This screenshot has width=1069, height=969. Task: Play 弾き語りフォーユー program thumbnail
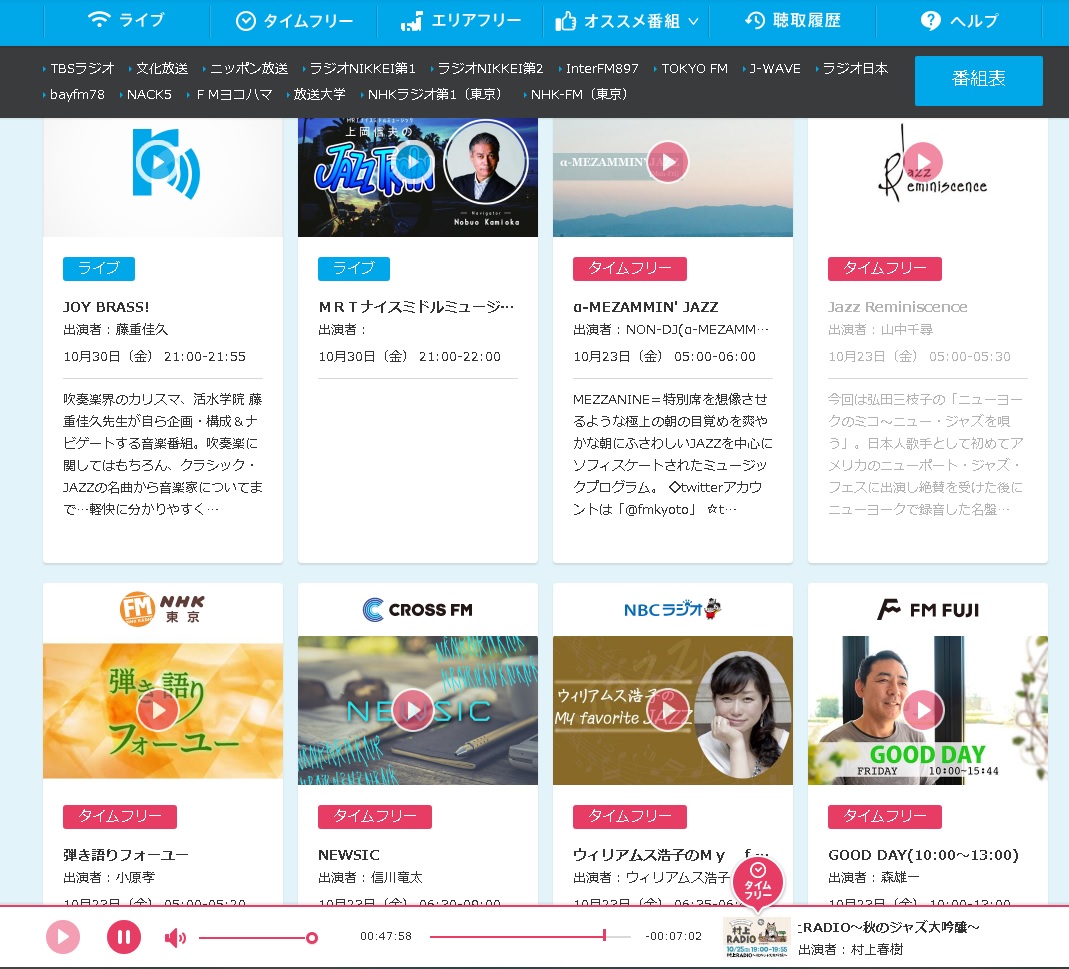158,711
